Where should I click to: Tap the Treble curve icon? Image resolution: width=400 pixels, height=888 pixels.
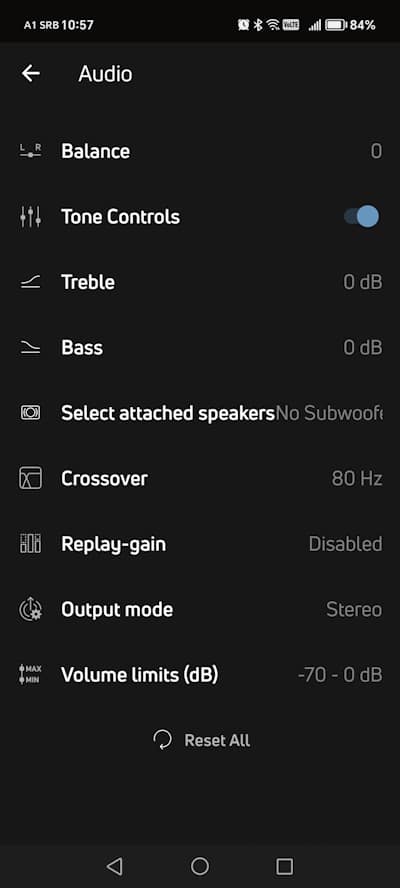31,282
